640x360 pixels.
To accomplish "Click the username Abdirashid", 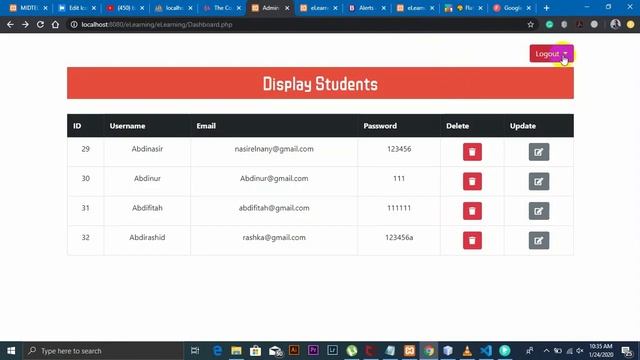I will 147,237.
